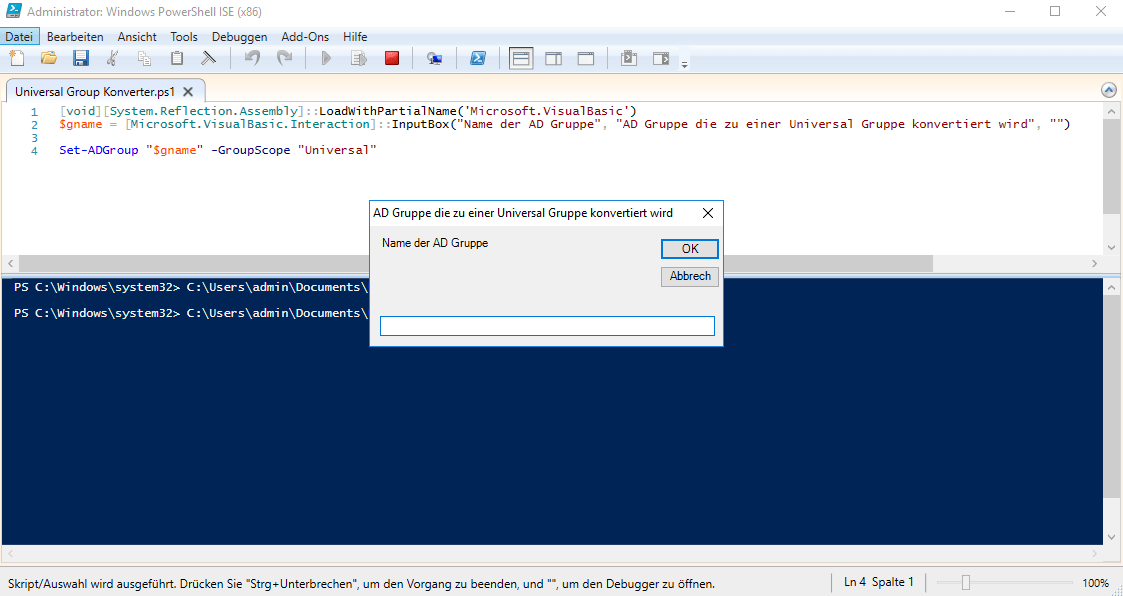Viewport: 1123px width, 596px height.
Task: Click the AD group name text field
Action: click(x=547, y=326)
